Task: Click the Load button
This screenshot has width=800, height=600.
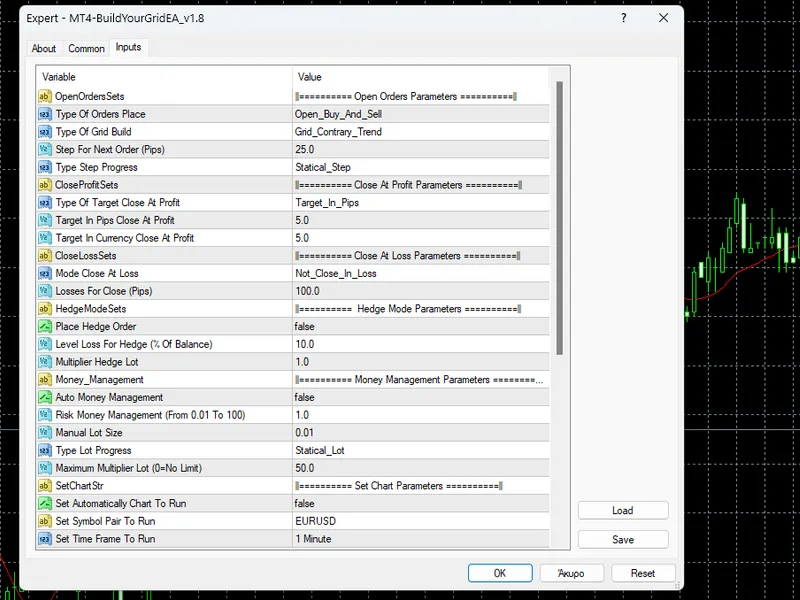Action: click(623, 511)
